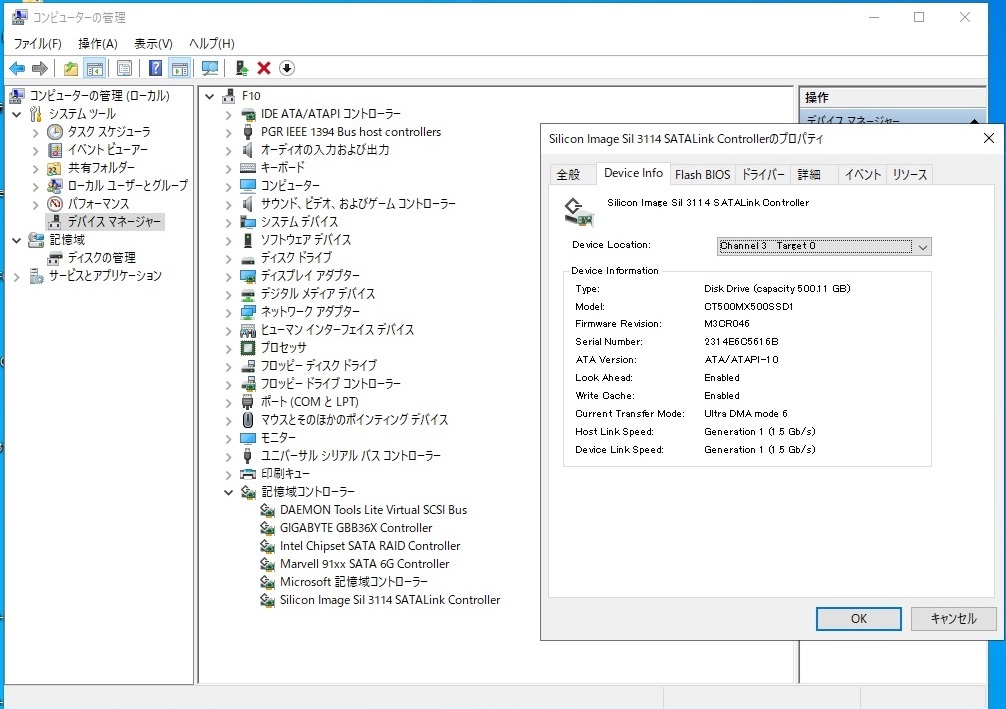Close the Sil 3114 properties dialog
The width and height of the screenshot is (1006, 709).
coord(989,138)
